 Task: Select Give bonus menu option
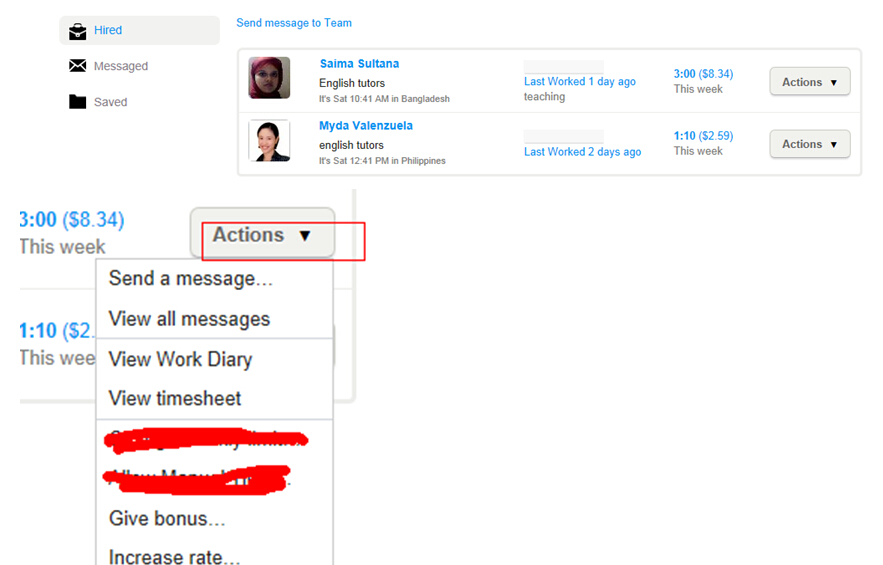[167, 518]
